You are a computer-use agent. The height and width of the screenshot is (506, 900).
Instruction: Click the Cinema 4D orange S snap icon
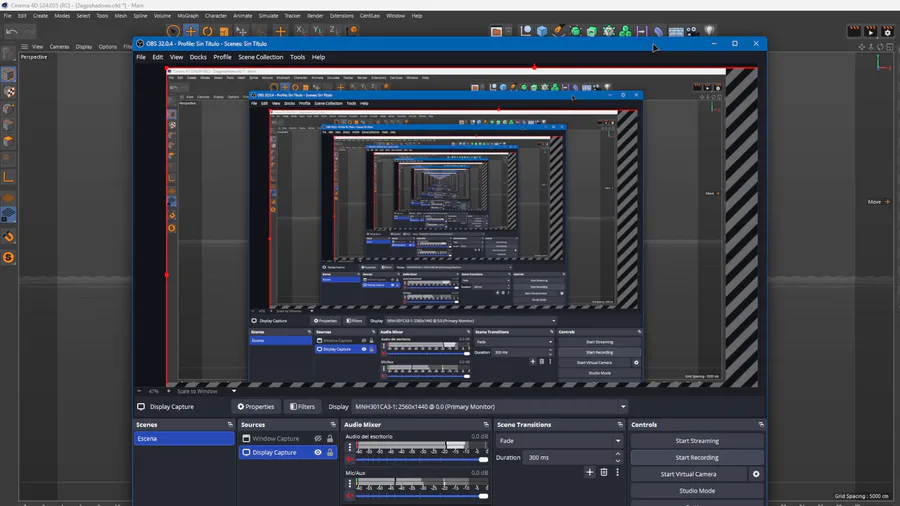tap(9, 257)
